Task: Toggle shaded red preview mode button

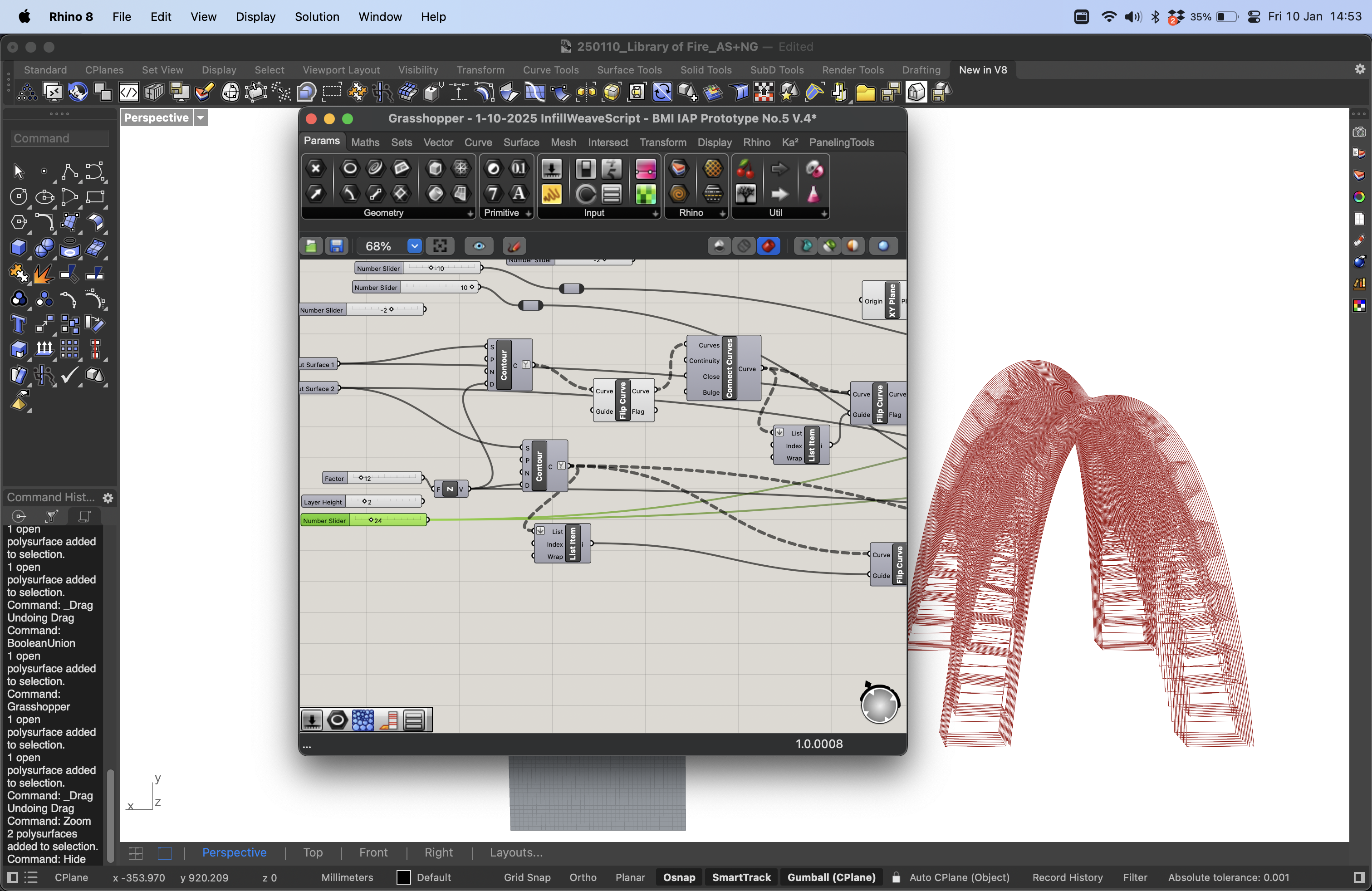Action: coord(768,246)
